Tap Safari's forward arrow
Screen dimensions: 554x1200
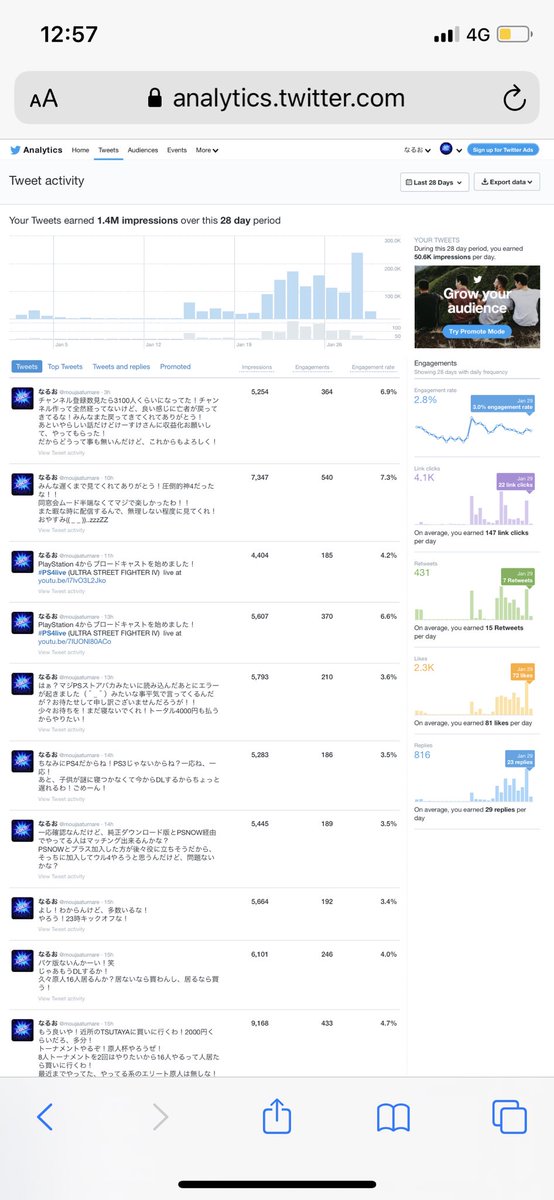[160, 1116]
